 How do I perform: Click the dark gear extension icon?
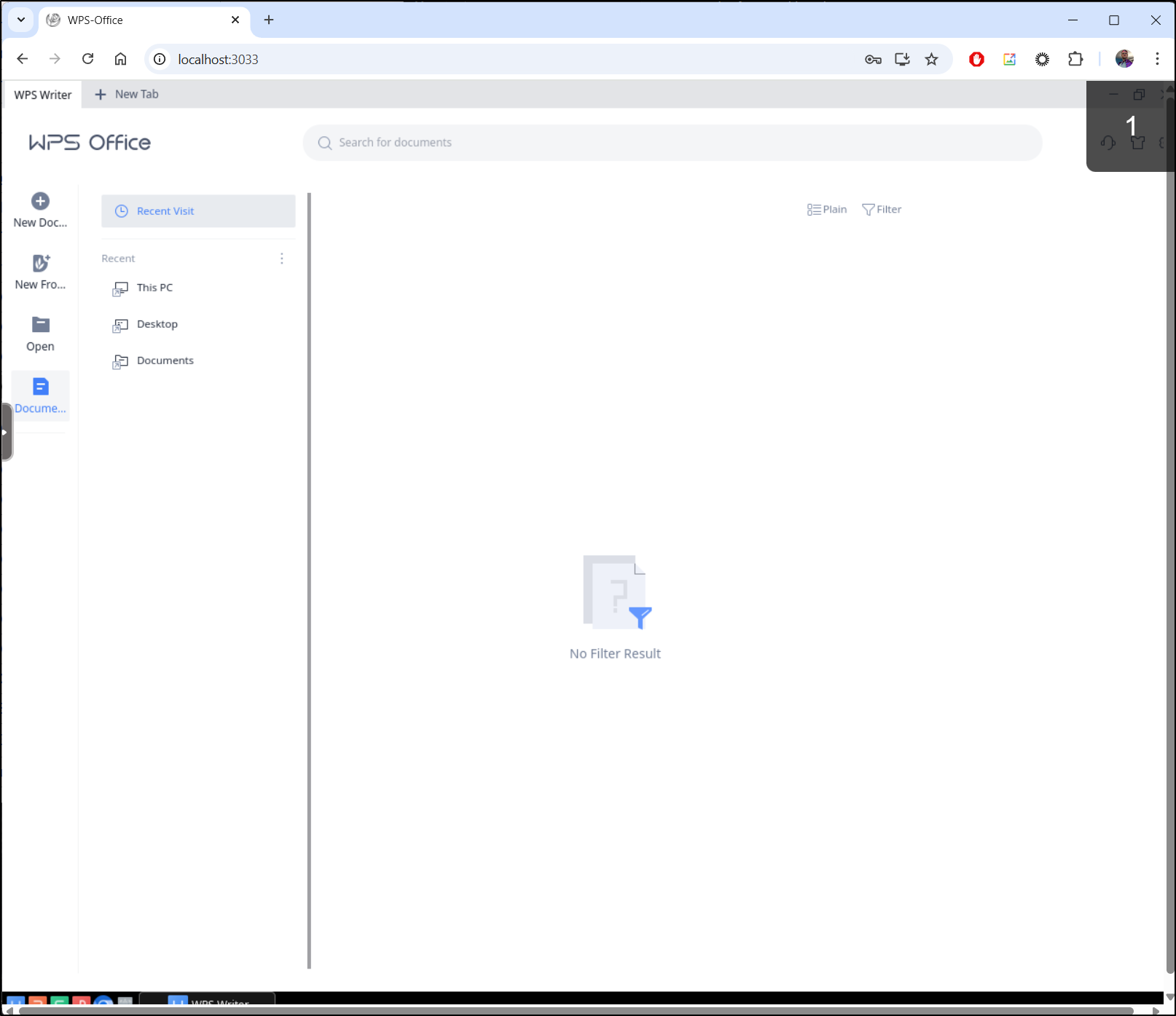[x=1042, y=59]
